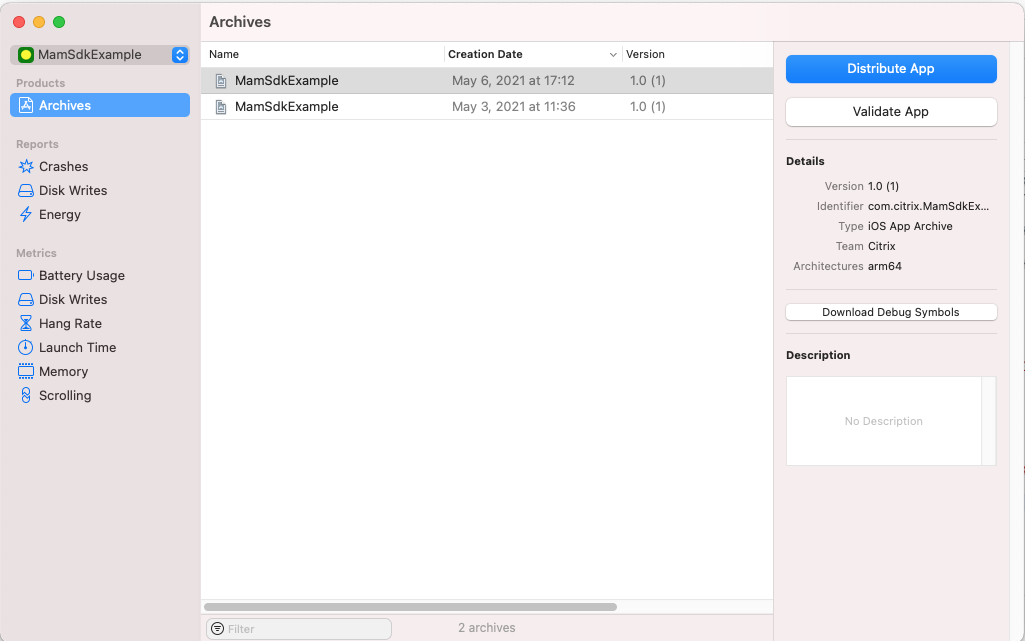Click the iOS App Archive type value
The width and height of the screenshot is (1025, 641).
(x=910, y=226)
